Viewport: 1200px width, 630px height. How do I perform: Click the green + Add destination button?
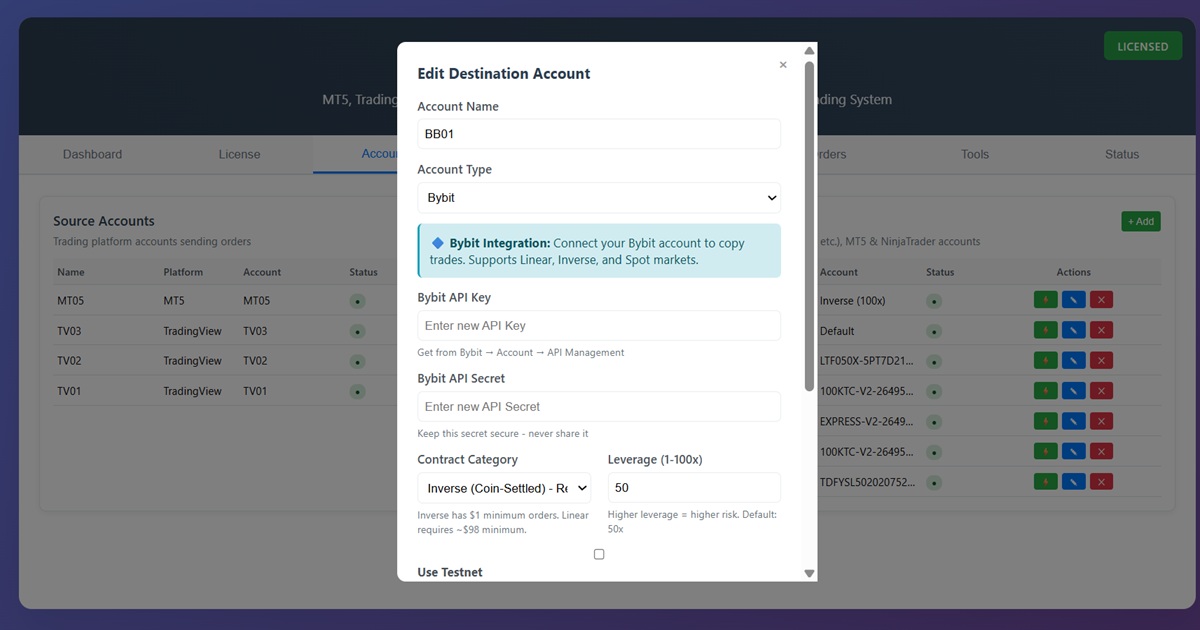click(1141, 221)
